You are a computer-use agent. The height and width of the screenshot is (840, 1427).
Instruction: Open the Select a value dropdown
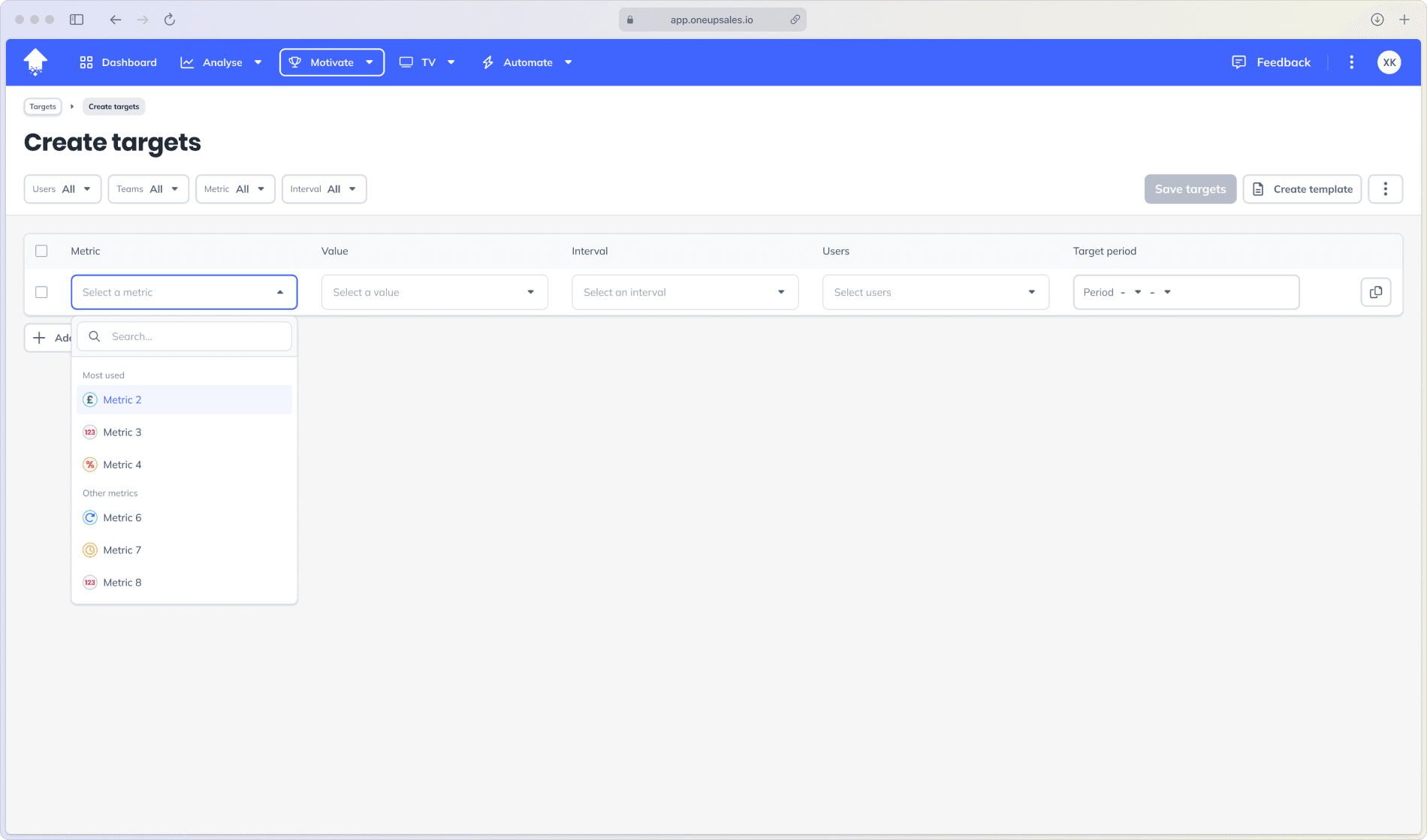[x=434, y=292]
